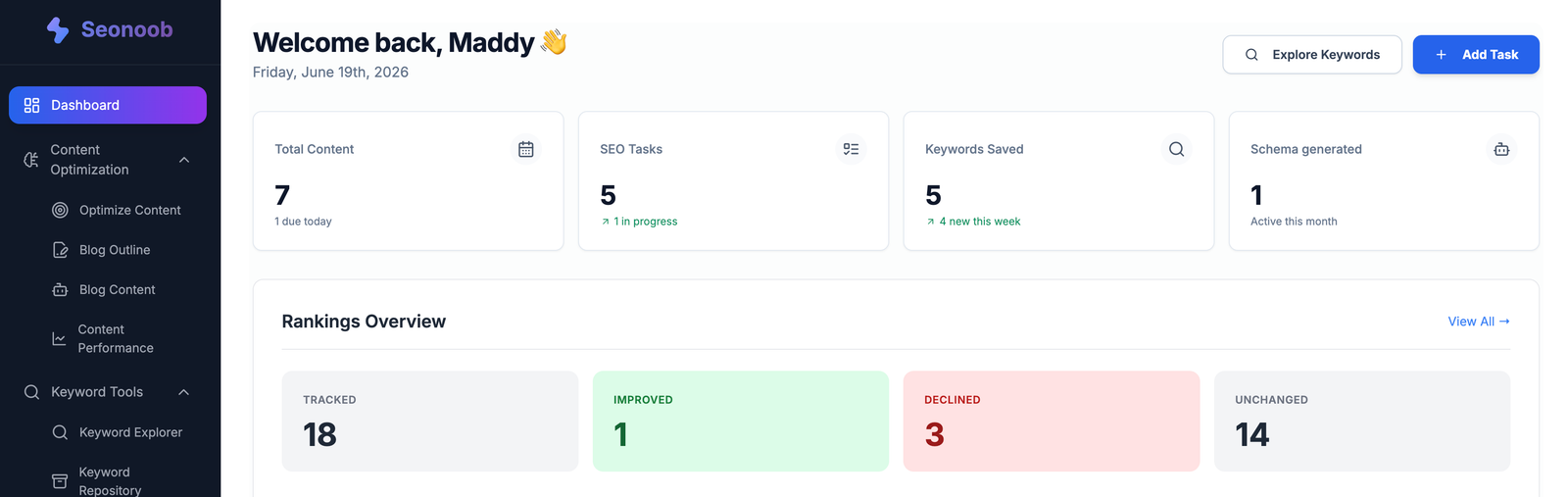Click the date 'Friday, June 19th, 2026'
This screenshot has width=1568, height=497.
point(330,73)
